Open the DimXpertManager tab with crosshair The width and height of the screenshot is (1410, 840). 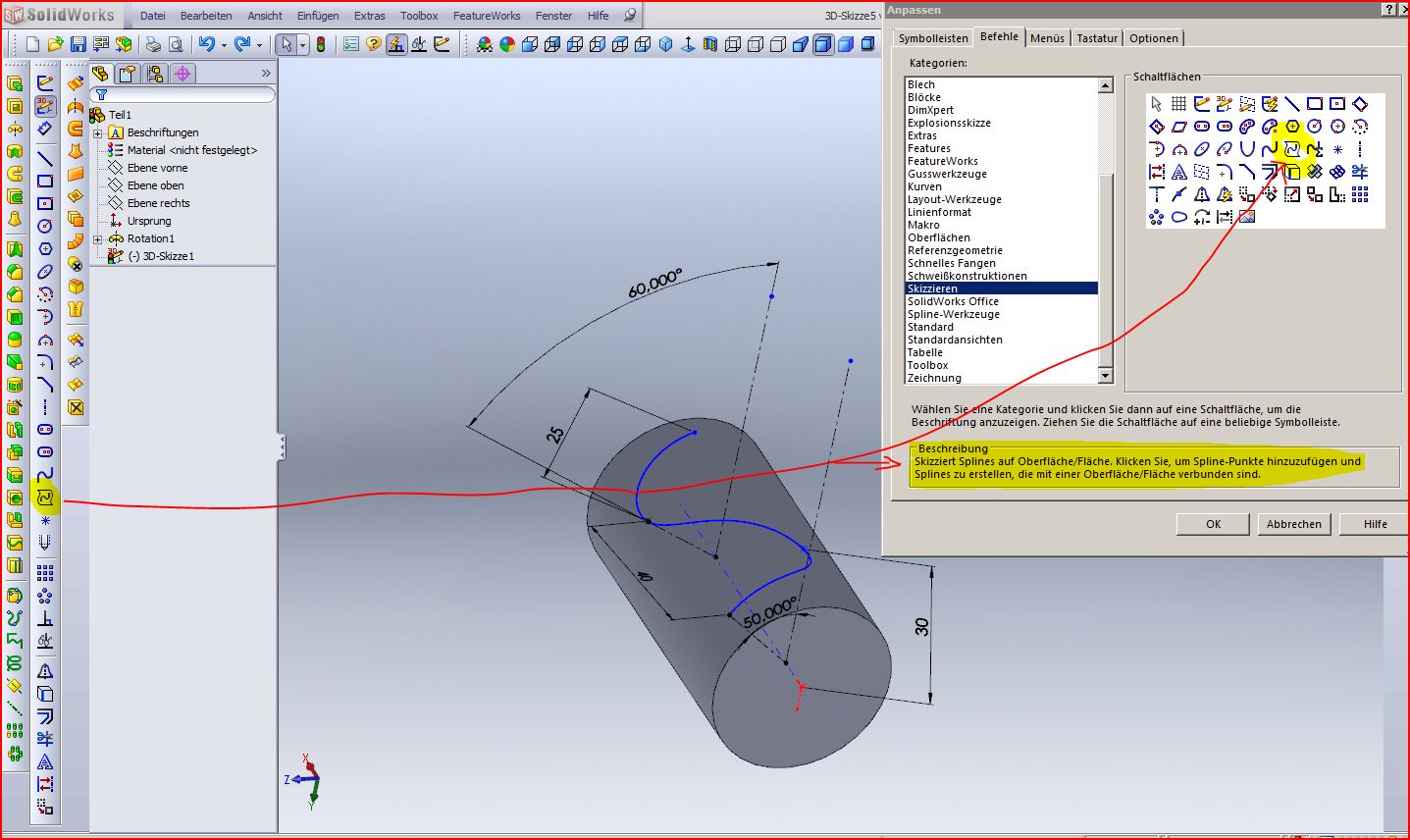pyautogui.click(x=183, y=74)
